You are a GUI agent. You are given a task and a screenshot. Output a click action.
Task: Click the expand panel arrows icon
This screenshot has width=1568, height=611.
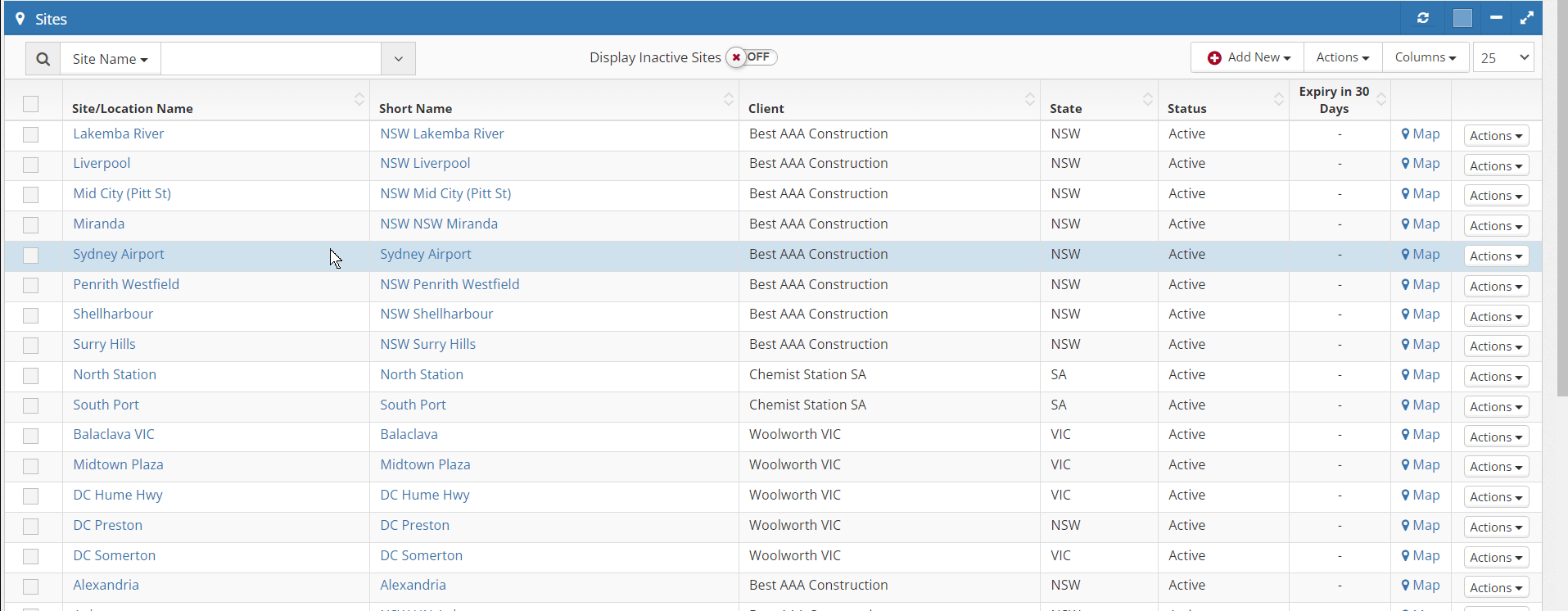[x=1526, y=18]
